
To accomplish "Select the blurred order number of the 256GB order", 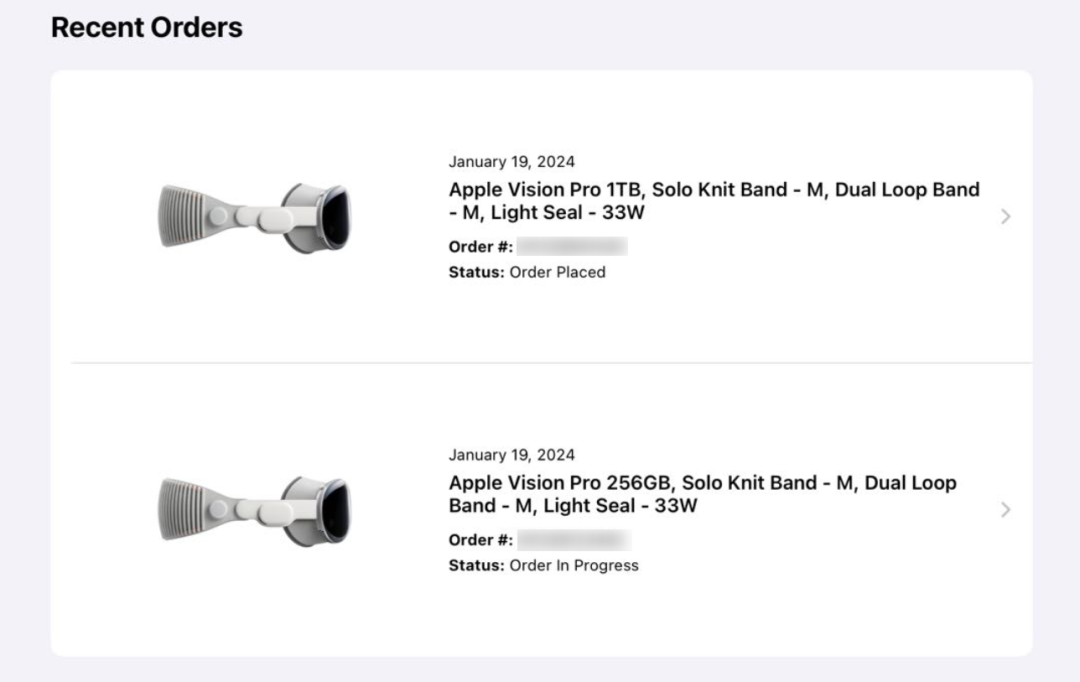I will tap(574, 540).
